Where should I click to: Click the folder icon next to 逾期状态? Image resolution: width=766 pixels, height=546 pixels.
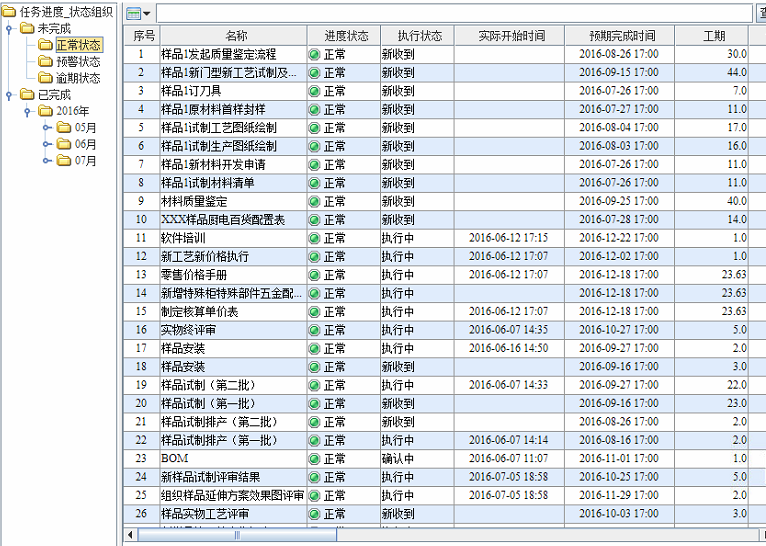pyautogui.click(x=45, y=78)
